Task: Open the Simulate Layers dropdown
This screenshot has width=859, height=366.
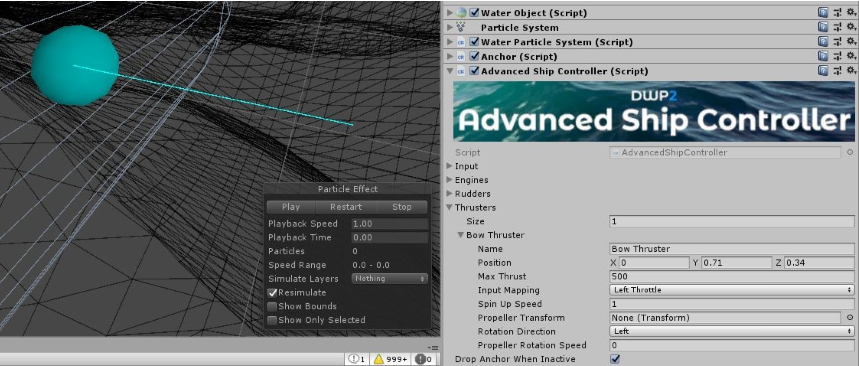Action: tap(390, 278)
